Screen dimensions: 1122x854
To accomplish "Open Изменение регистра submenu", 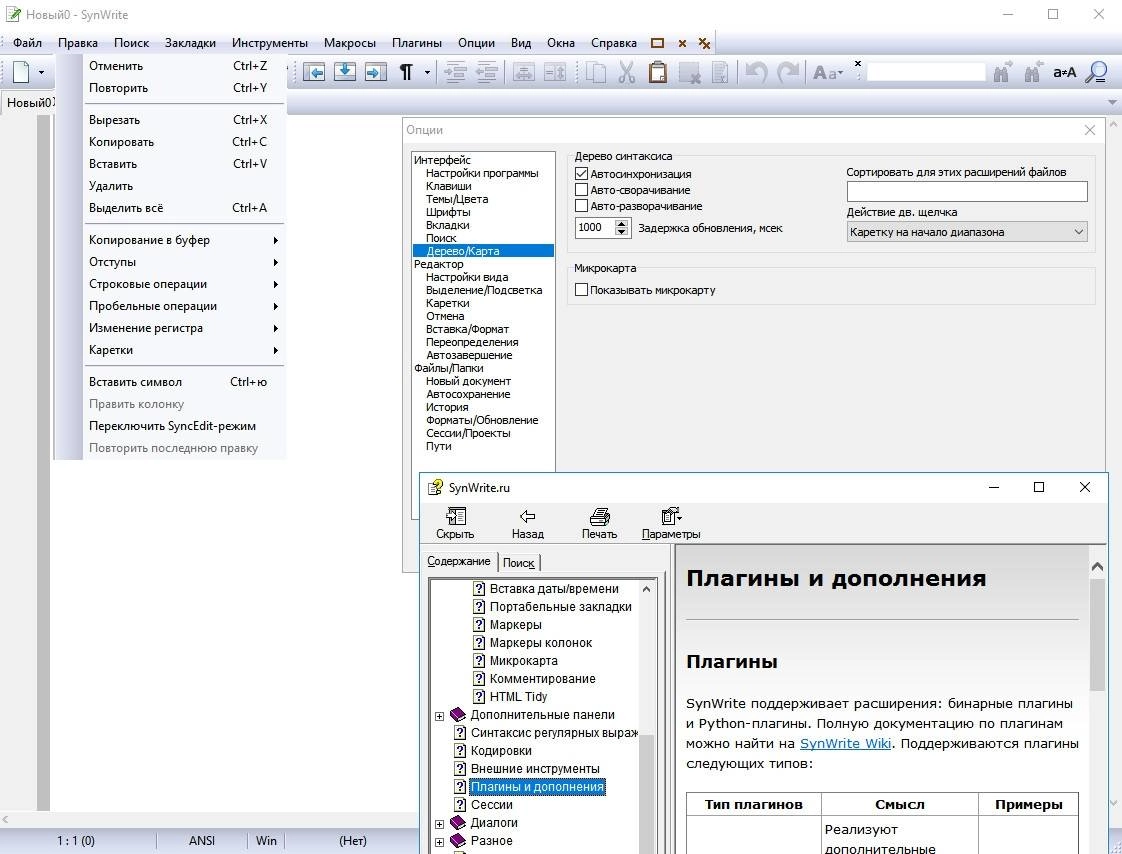I will coord(184,328).
